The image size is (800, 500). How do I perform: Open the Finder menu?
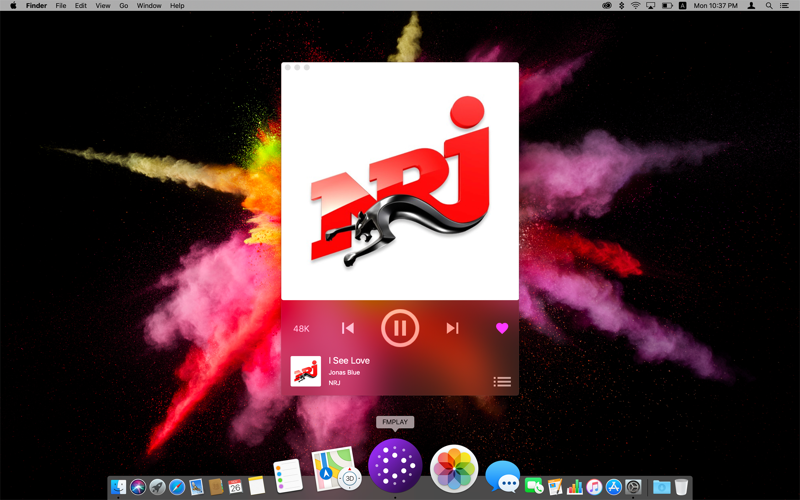36,6
